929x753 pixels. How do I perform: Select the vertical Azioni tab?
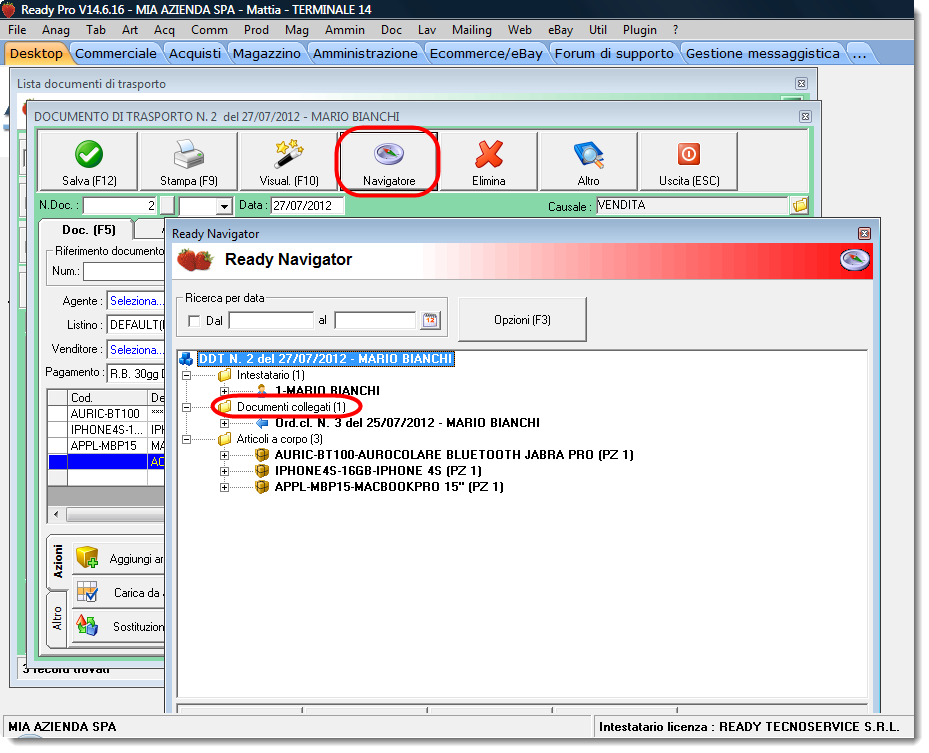(x=57, y=561)
